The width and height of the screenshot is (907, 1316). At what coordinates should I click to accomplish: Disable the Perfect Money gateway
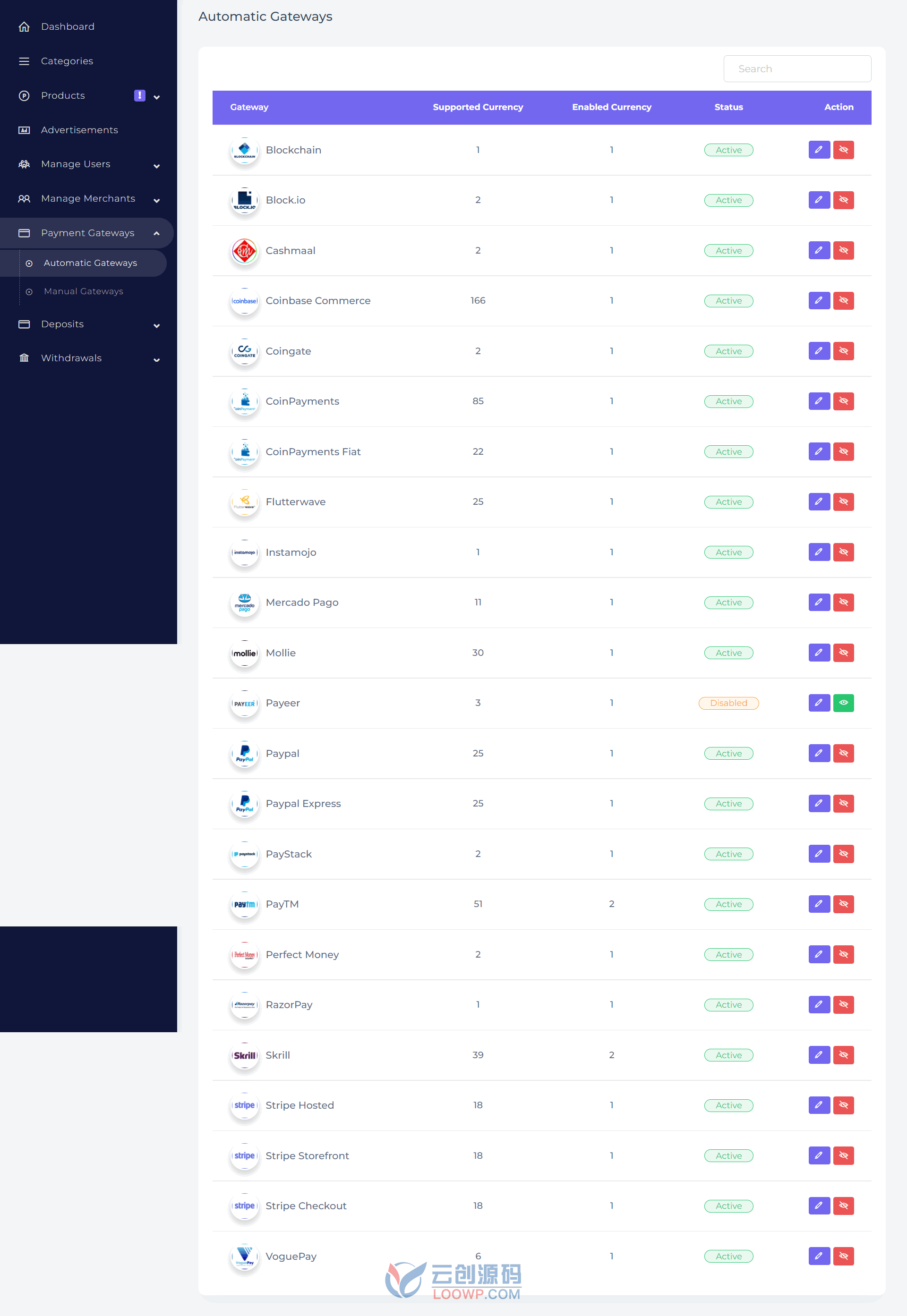click(843, 954)
